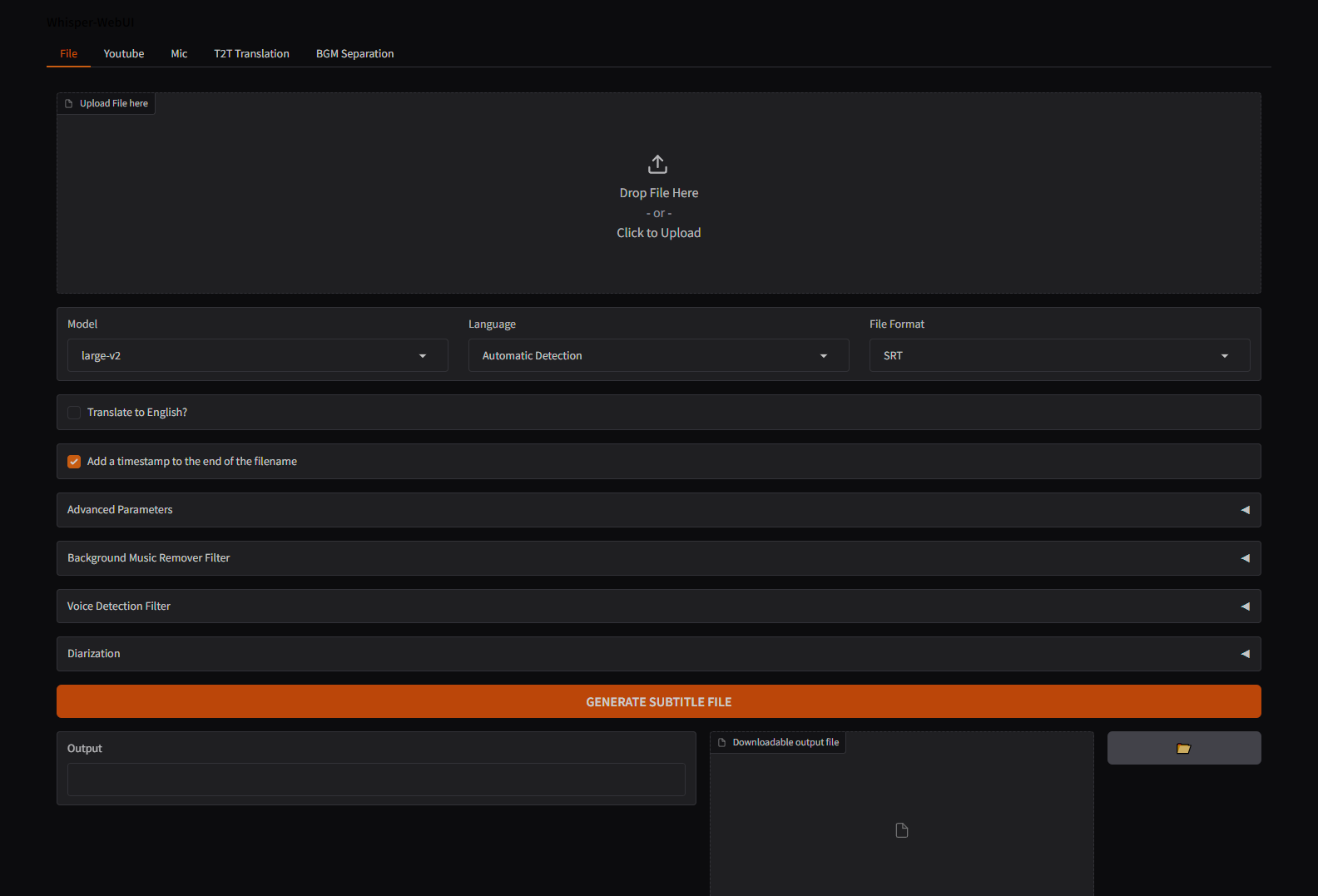Click the file icon in Downloadable output area
The height and width of the screenshot is (896, 1318).
pyautogui.click(x=902, y=830)
